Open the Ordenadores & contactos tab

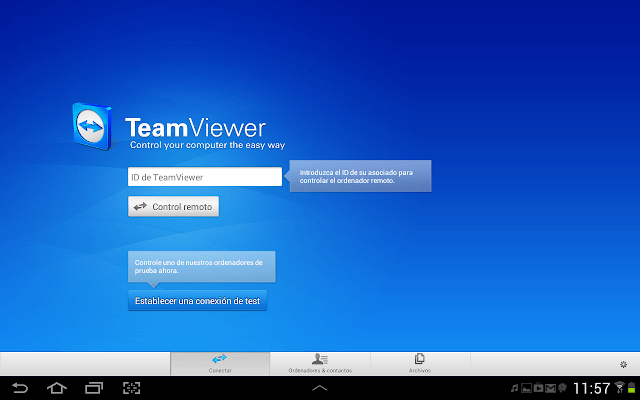(320, 363)
